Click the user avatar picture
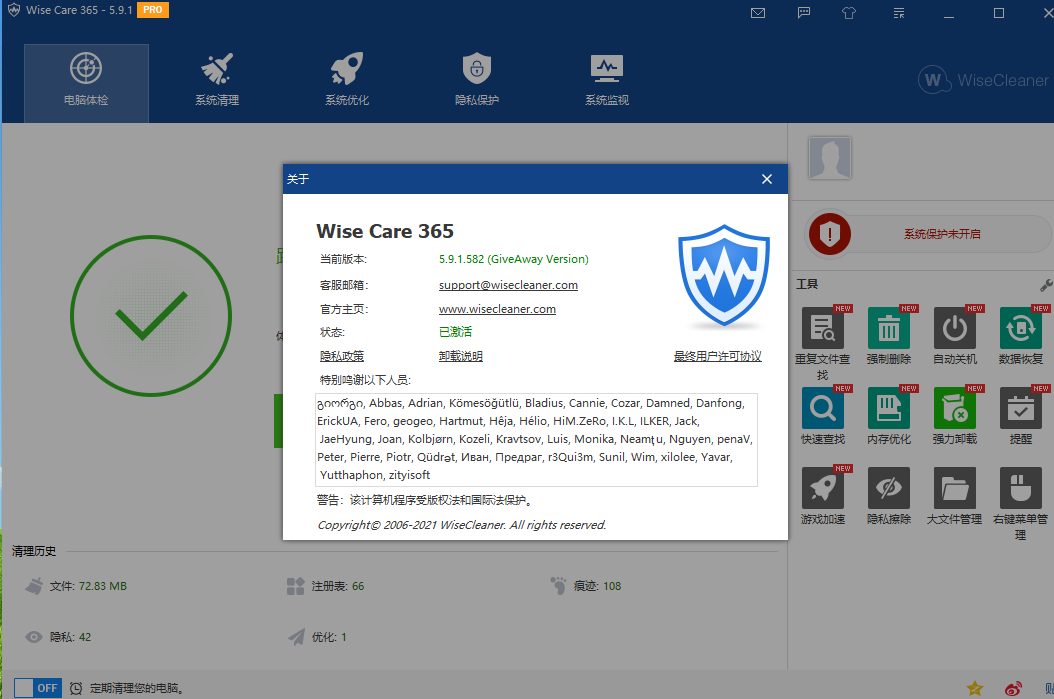Screen dimensions: 1054x699 click(830, 158)
